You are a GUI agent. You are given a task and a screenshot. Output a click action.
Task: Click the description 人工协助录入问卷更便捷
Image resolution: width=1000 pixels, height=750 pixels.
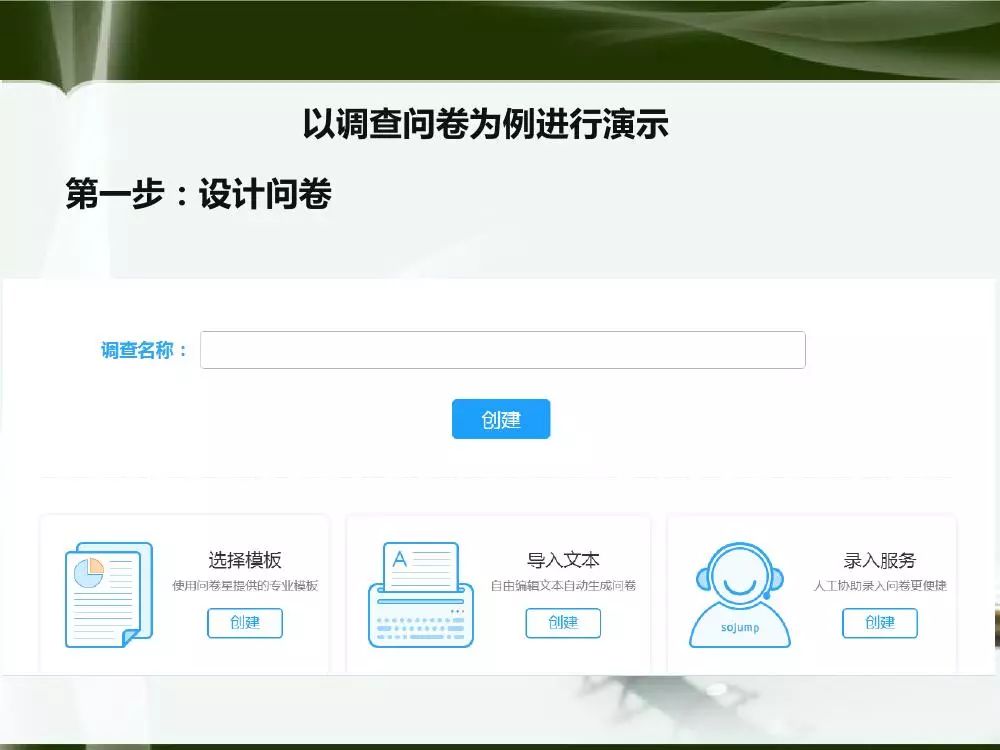(880, 586)
